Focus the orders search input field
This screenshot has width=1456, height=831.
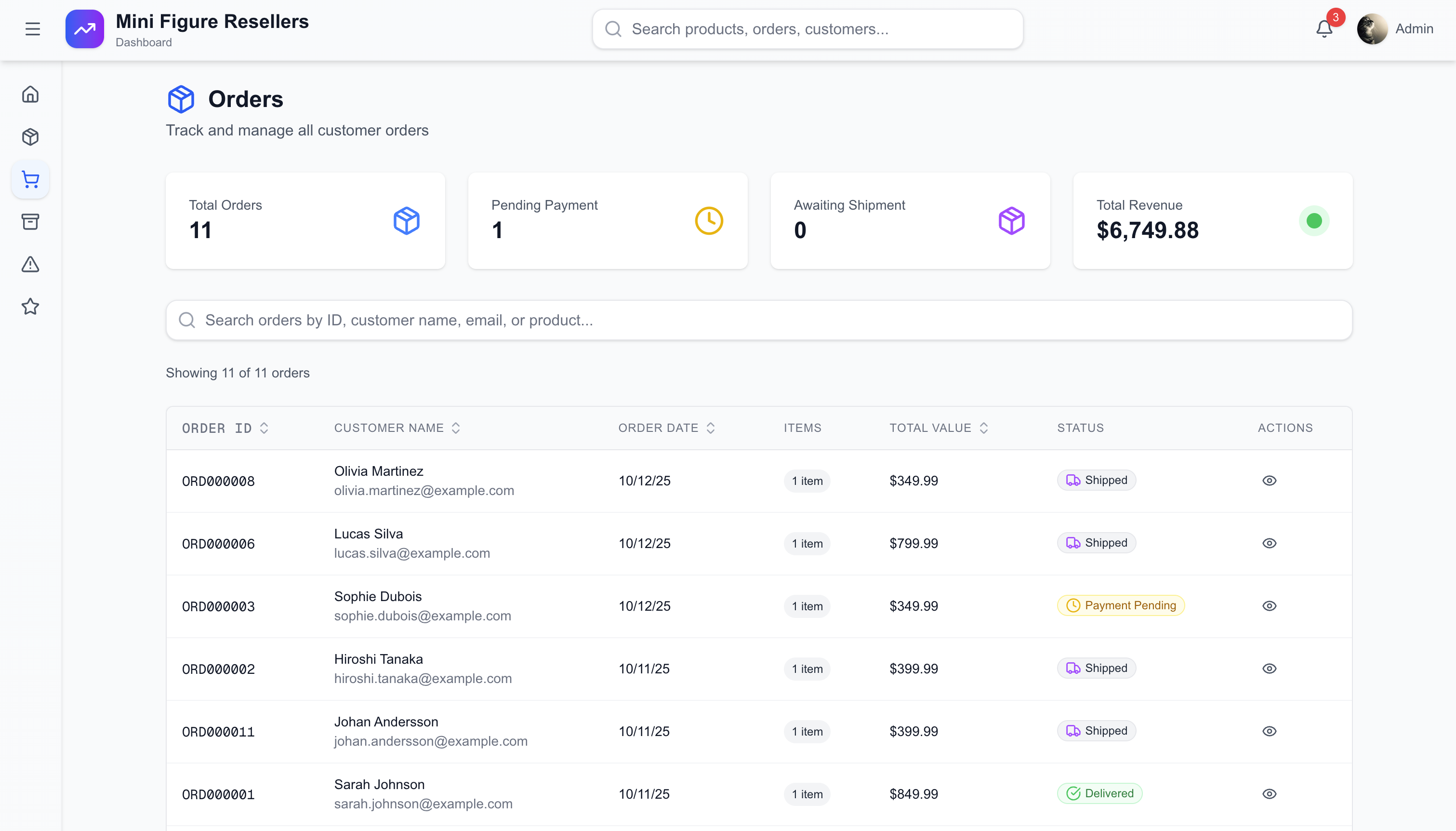point(758,320)
